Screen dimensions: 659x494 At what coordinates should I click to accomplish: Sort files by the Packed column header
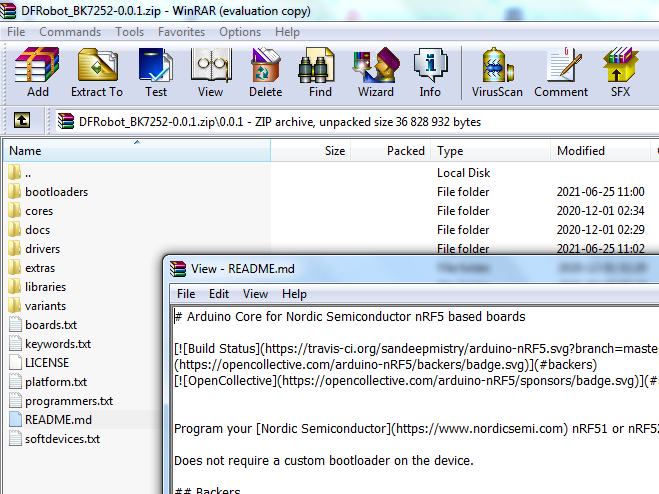click(390, 151)
